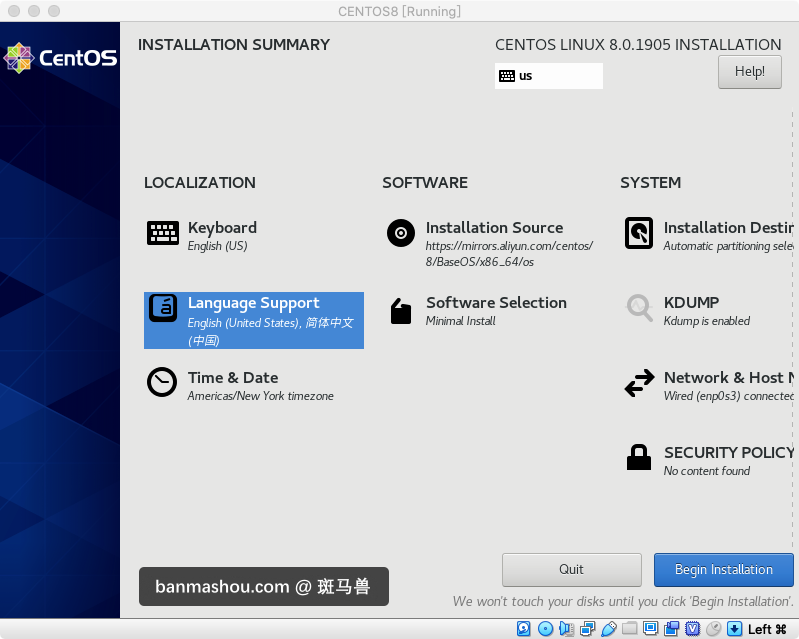Click the Language Support heading
This screenshot has width=799, height=639.
(x=254, y=303)
